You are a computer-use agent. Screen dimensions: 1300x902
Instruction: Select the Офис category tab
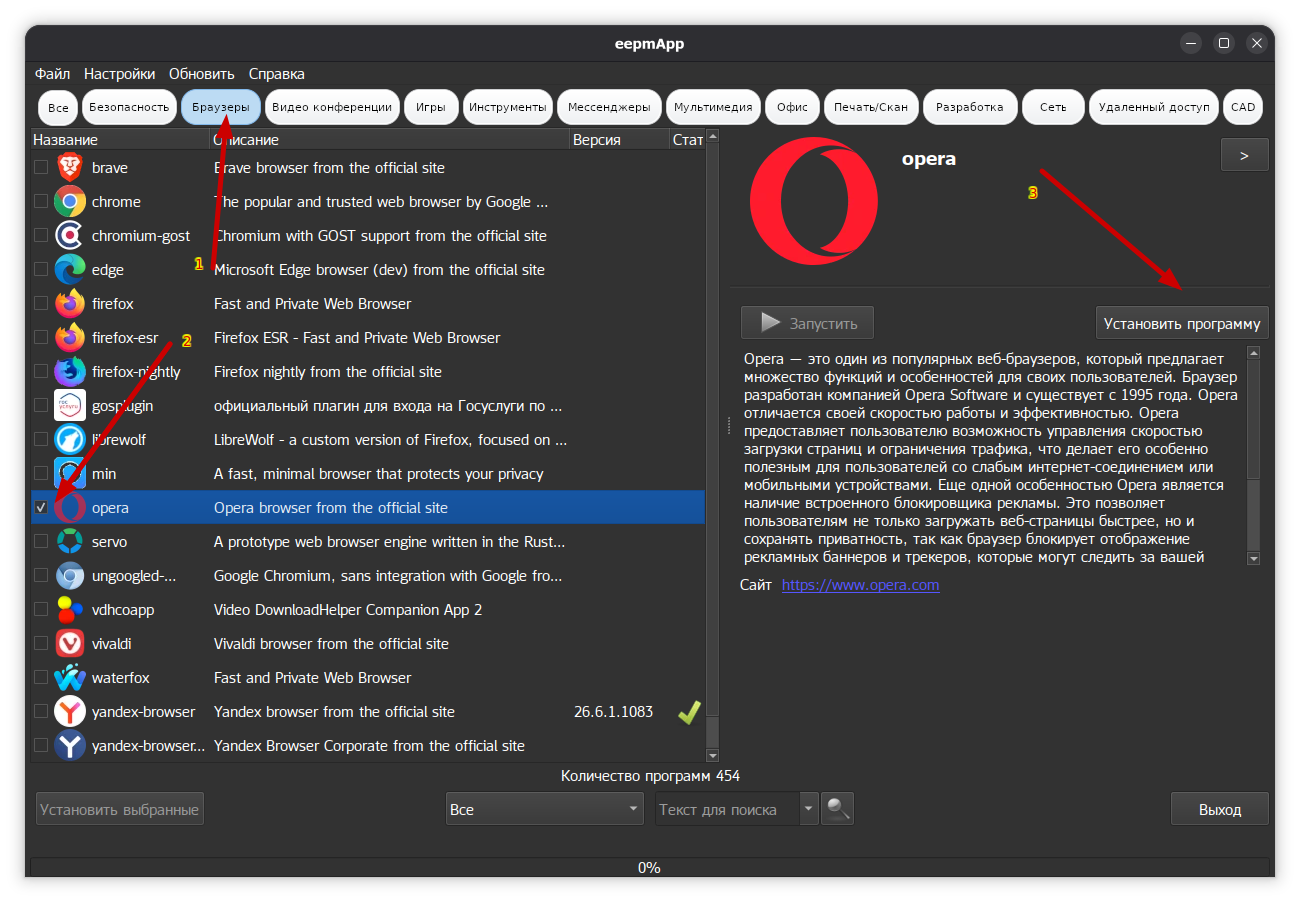(792, 107)
